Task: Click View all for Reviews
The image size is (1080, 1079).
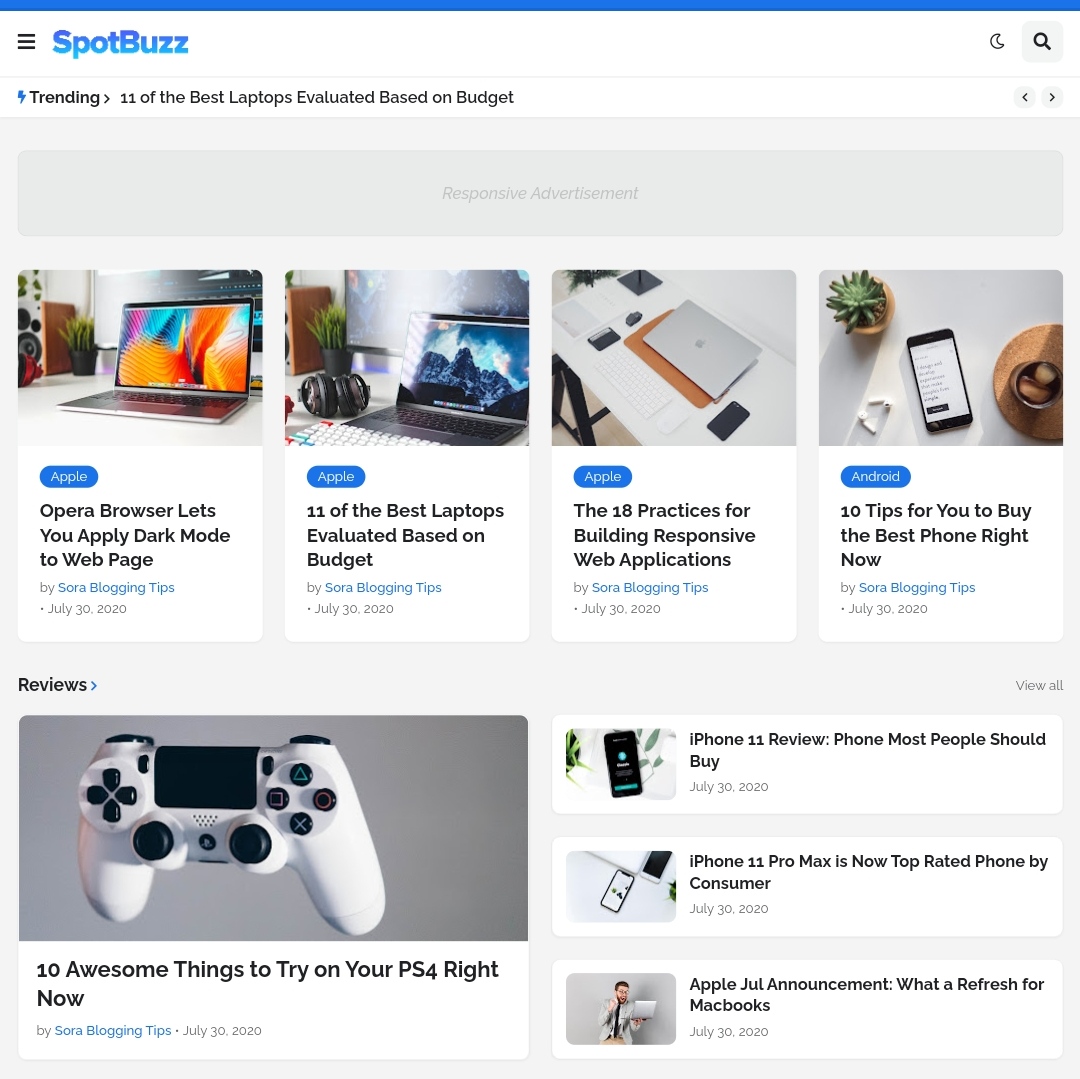Action: click(1039, 685)
